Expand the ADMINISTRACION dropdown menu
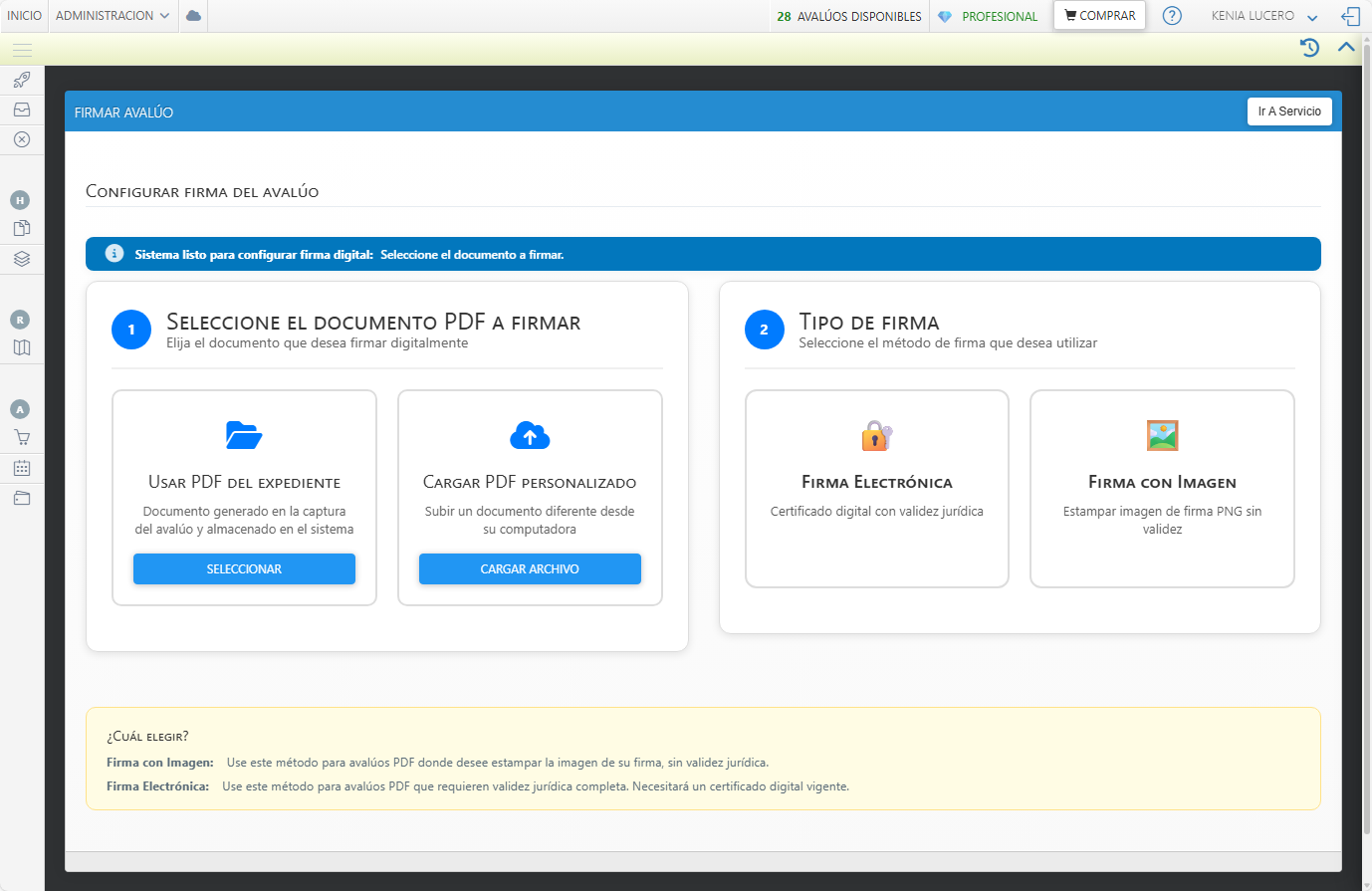 click(113, 16)
